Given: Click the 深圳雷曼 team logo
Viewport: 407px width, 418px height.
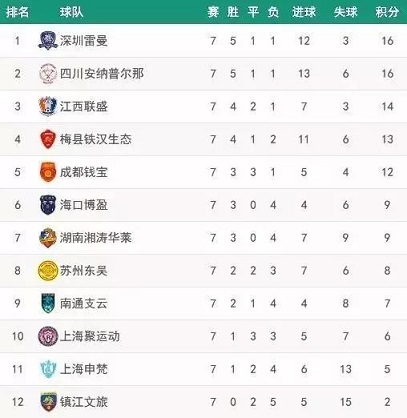Looking at the screenshot, I should point(48,40).
